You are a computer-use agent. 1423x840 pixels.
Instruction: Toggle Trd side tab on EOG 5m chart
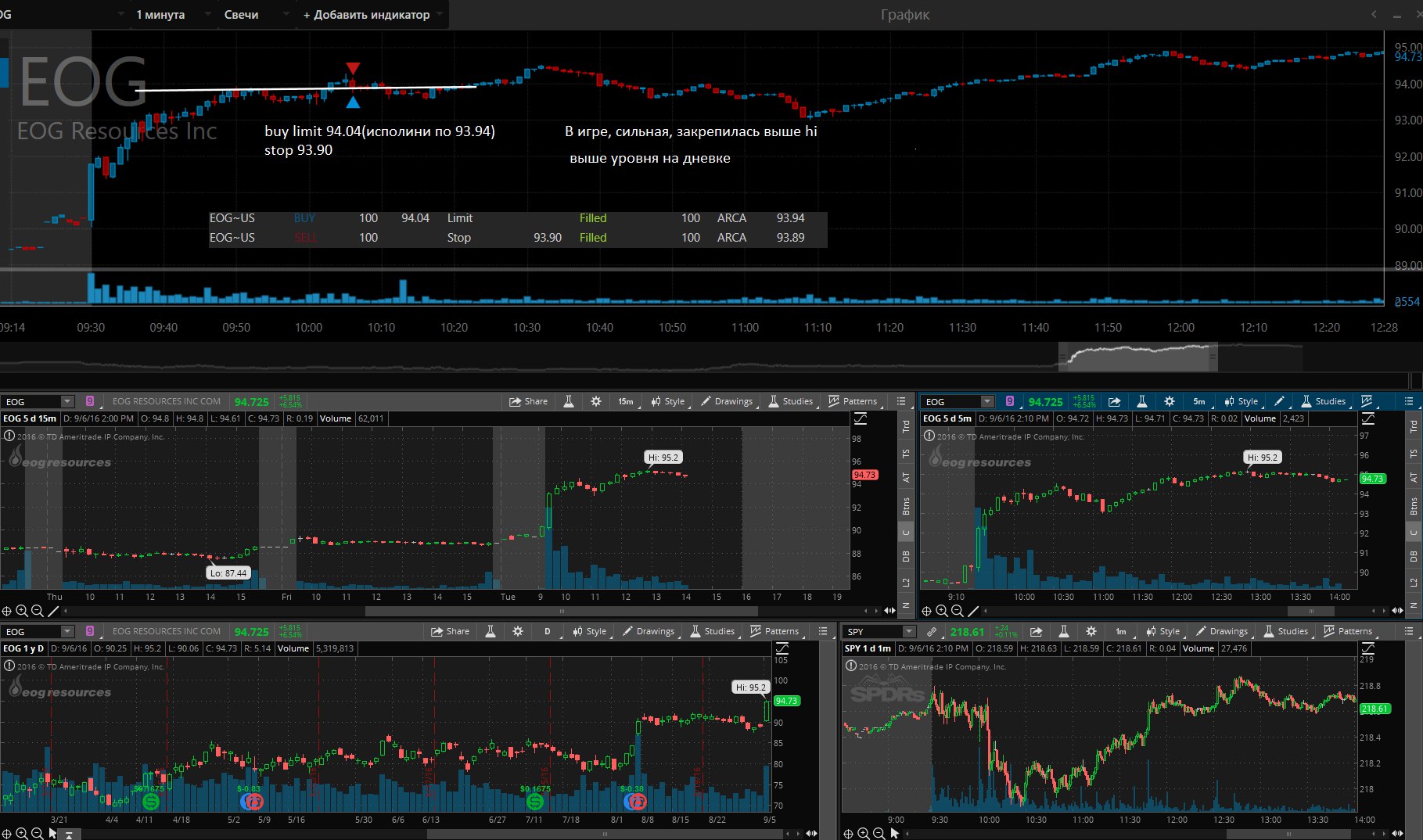[x=1414, y=426]
